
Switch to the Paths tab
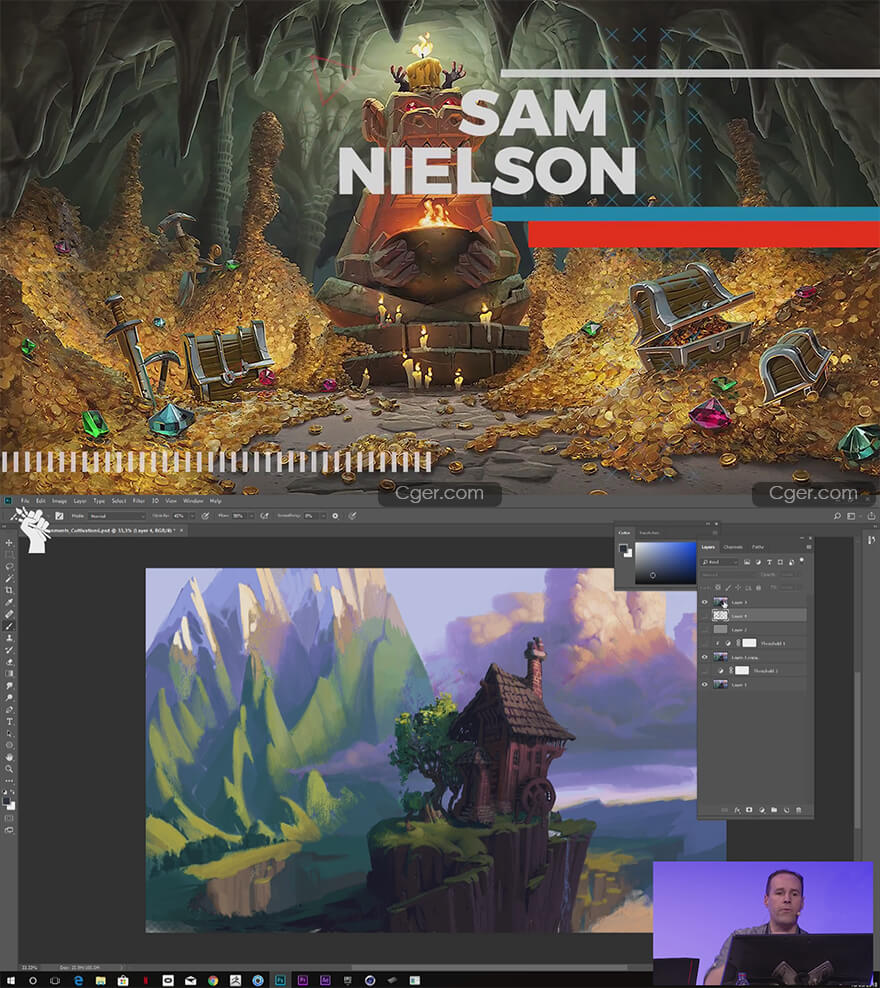(758, 547)
